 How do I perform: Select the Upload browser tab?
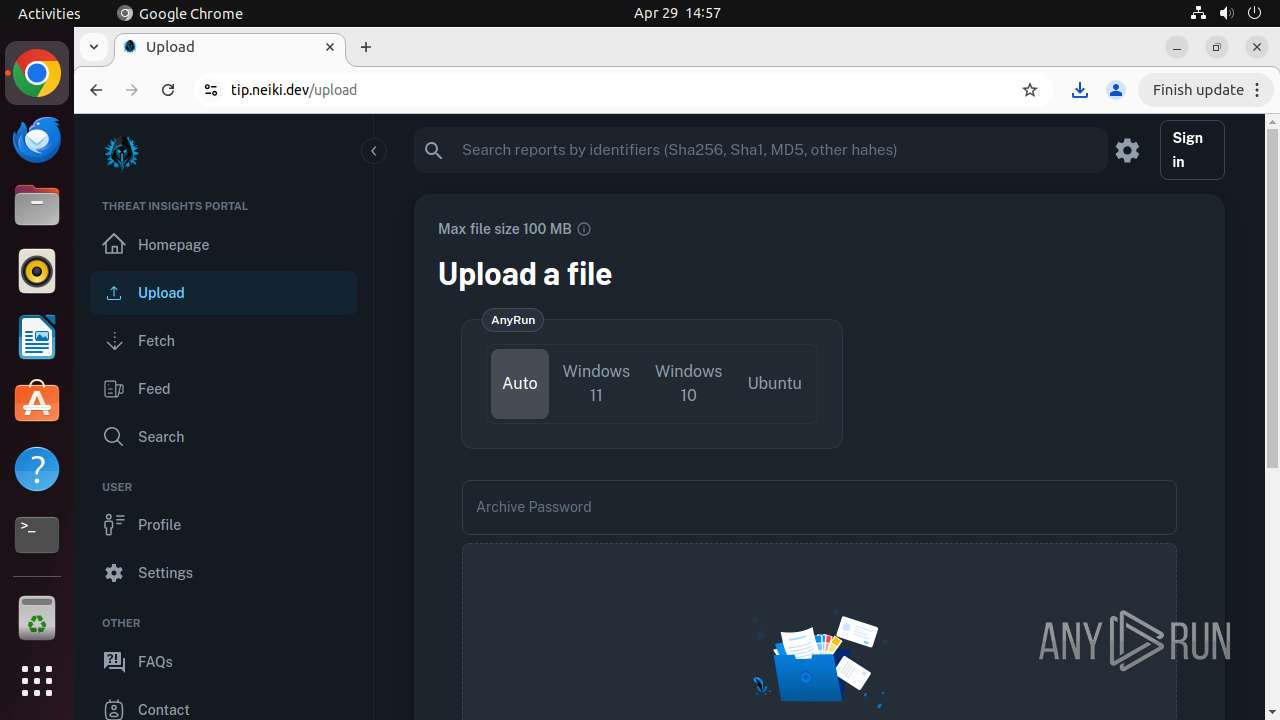230,47
